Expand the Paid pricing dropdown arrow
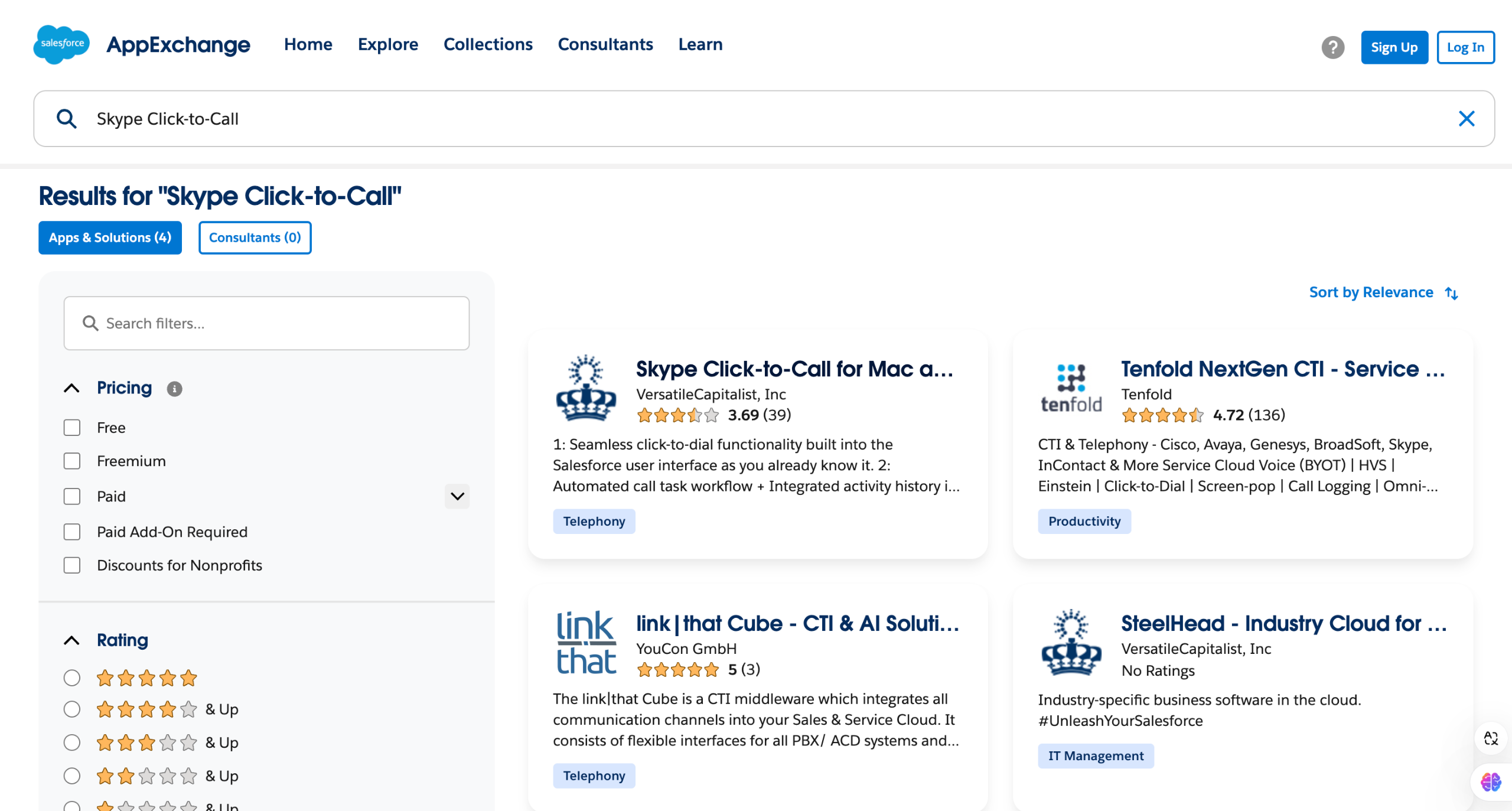Image resolution: width=1512 pixels, height=811 pixels. 457,496
